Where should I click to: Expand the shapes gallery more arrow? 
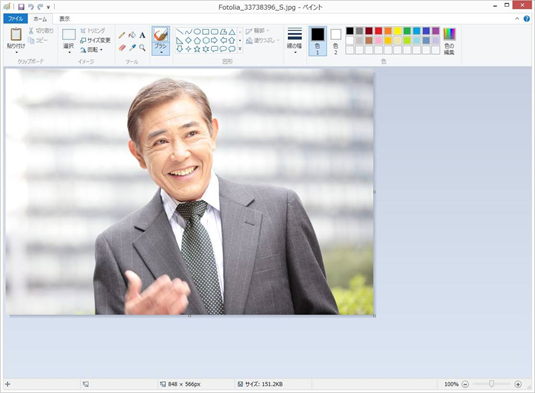tap(240, 49)
